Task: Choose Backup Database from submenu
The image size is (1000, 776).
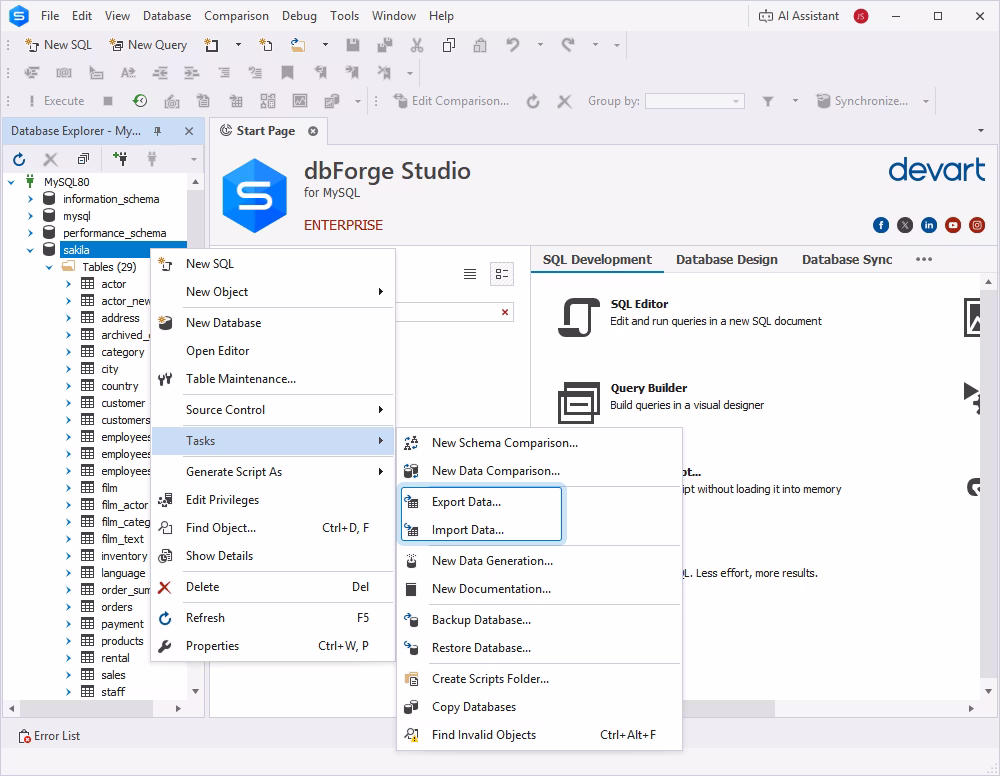Action: [x=539, y=620]
